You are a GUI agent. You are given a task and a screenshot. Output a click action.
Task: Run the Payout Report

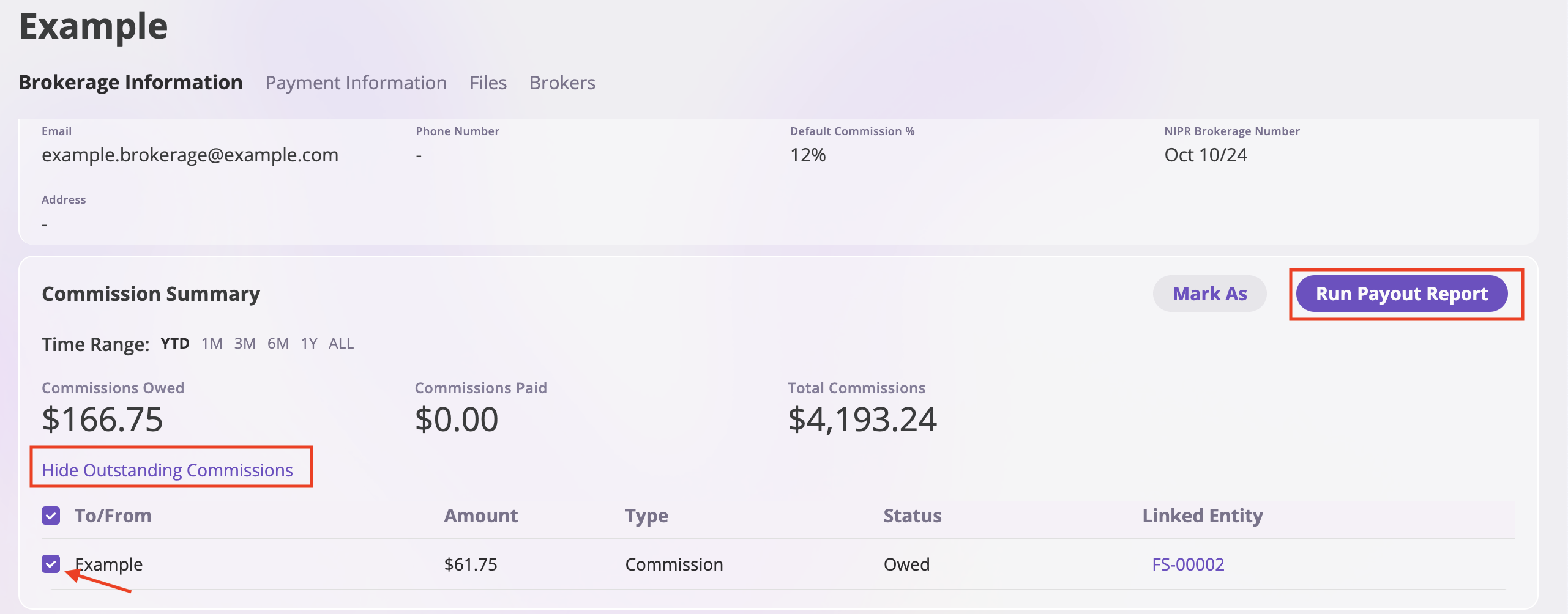[1402, 294]
